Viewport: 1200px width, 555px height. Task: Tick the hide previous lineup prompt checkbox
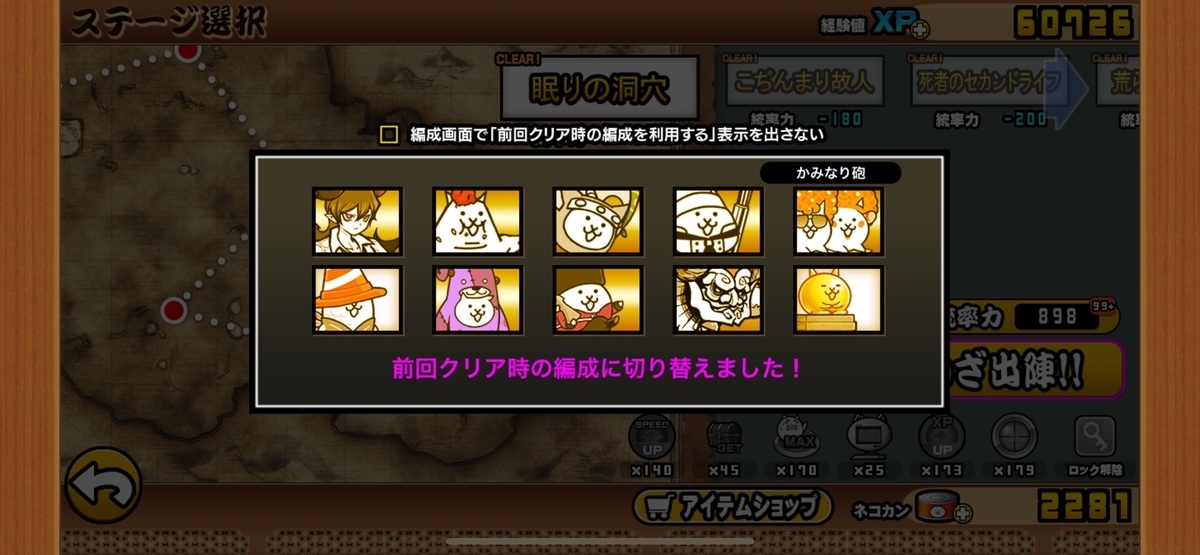point(389,135)
